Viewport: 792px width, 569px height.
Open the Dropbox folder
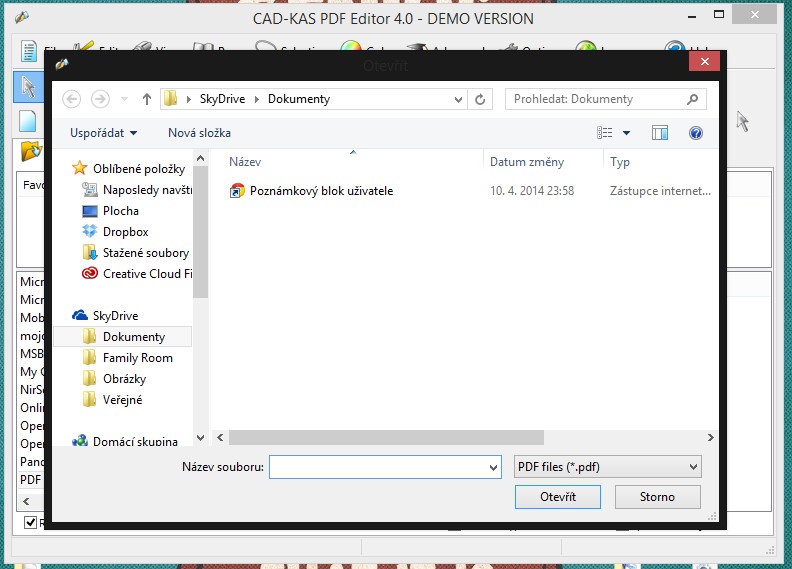tap(126, 232)
